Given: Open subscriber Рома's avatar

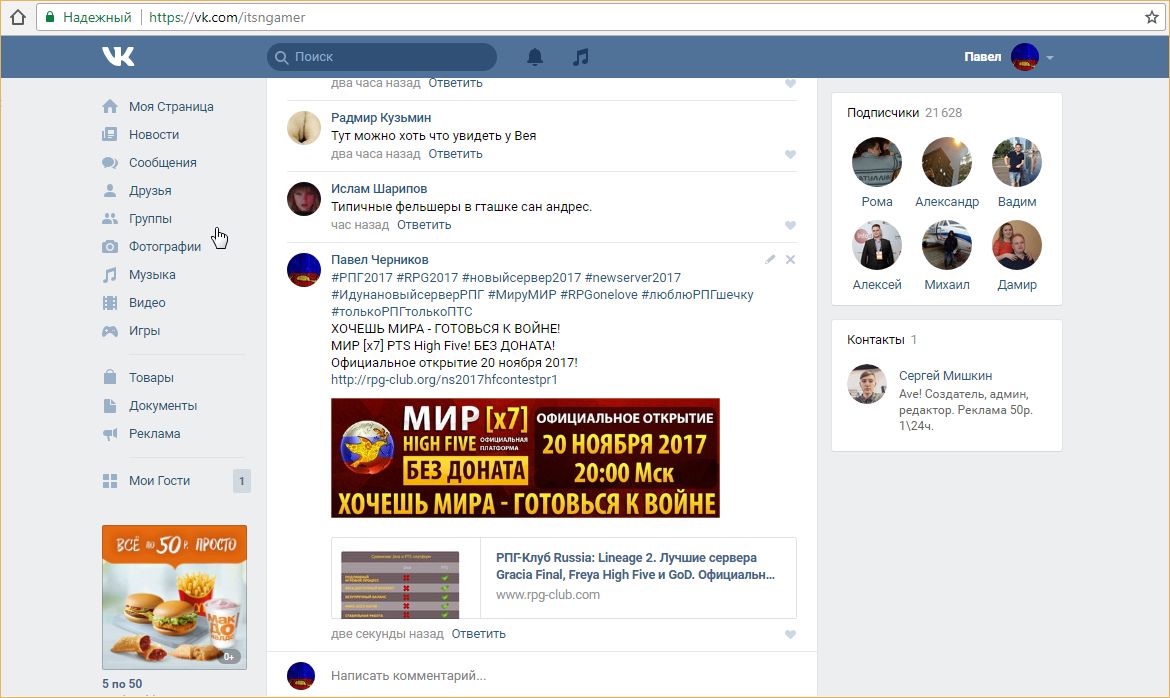Looking at the screenshot, I should pyautogui.click(x=877, y=162).
